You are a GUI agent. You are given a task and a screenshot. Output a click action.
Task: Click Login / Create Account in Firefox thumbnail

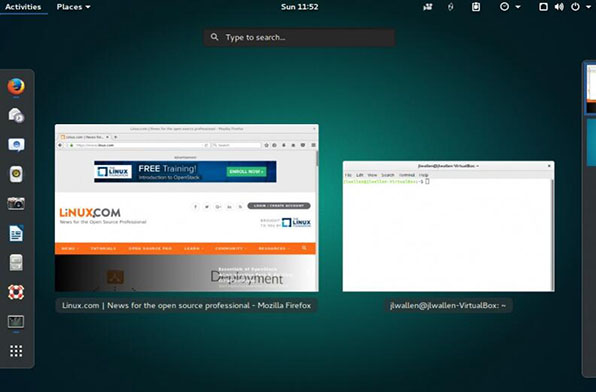pyautogui.click(x=279, y=206)
